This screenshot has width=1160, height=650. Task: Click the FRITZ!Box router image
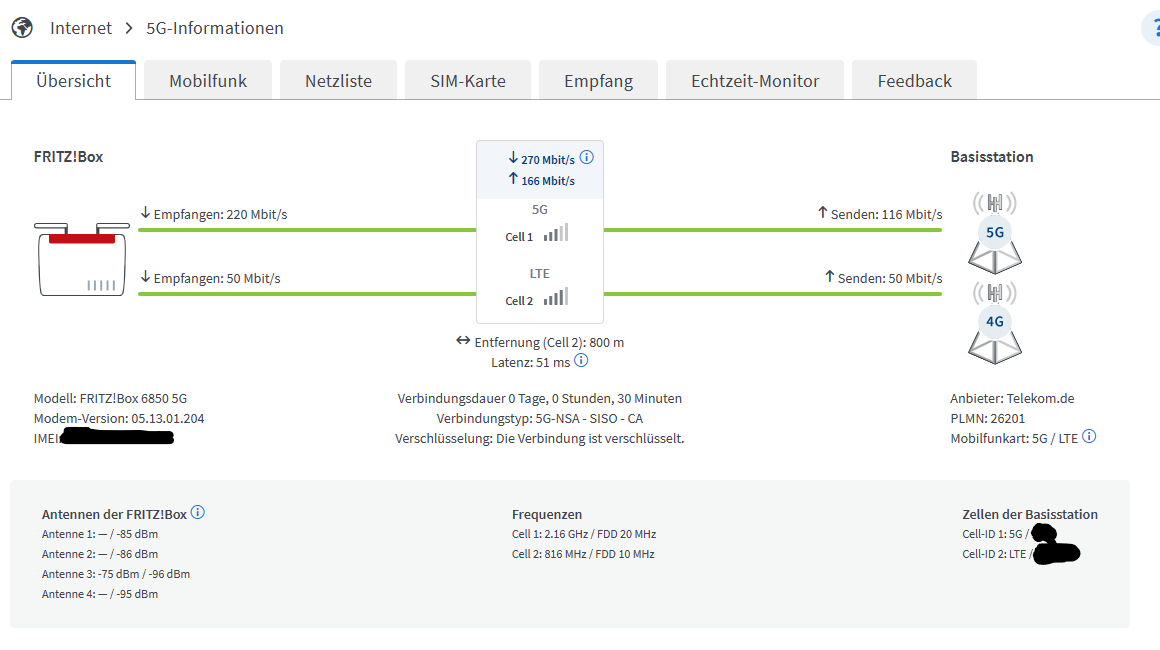click(84, 259)
